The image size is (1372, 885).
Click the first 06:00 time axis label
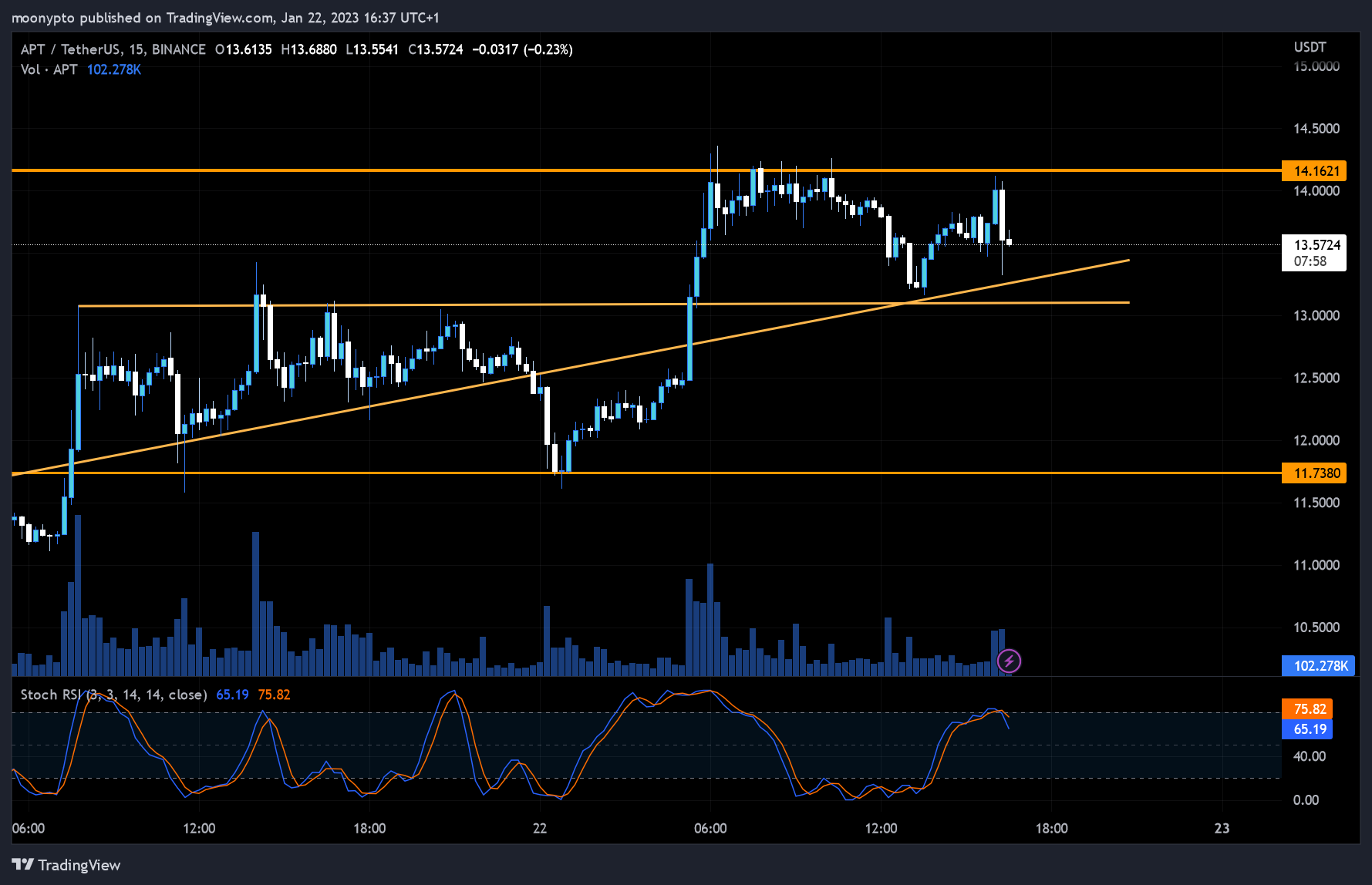coord(29,828)
